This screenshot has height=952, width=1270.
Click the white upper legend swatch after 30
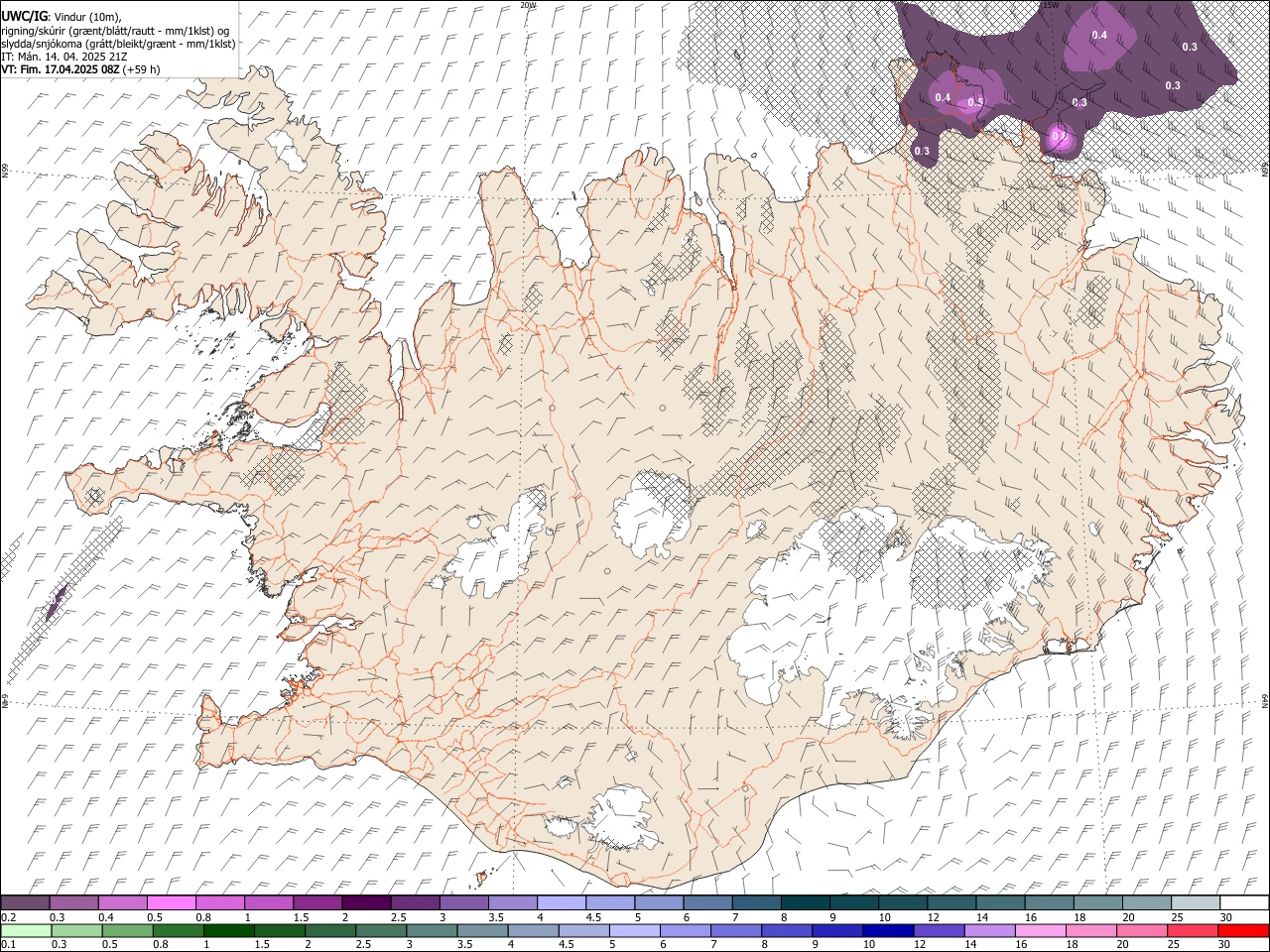tap(1244, 902)
